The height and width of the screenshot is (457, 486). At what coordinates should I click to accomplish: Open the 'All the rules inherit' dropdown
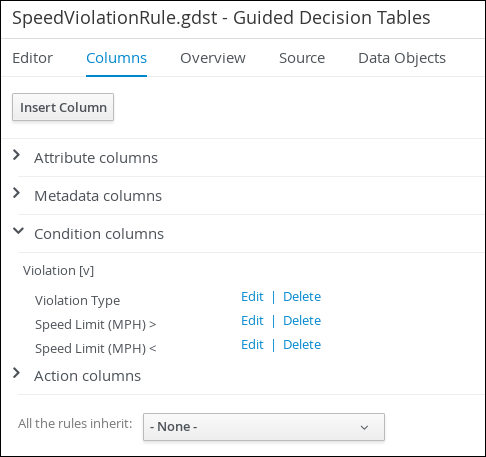coord(264,427)
